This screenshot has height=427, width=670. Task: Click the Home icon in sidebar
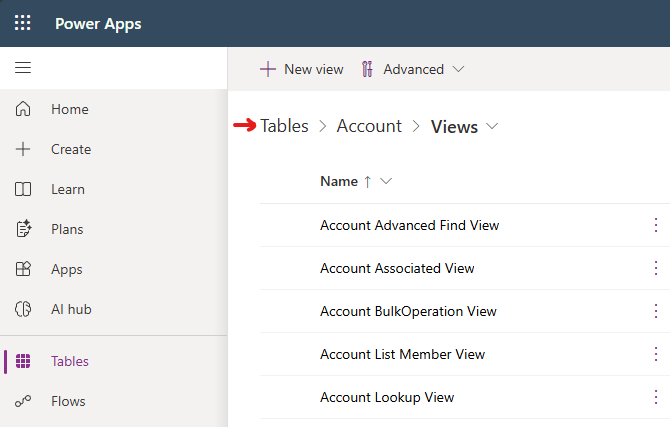click(23, 109)
